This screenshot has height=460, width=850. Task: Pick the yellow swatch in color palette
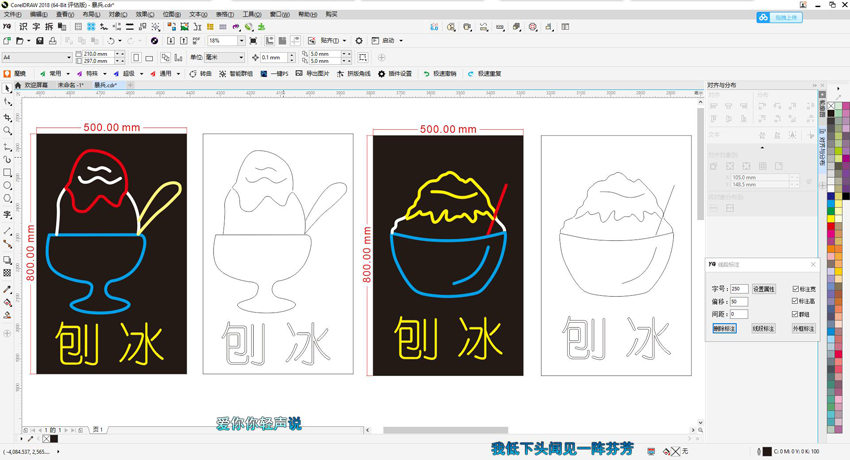(x=831, y=218)
